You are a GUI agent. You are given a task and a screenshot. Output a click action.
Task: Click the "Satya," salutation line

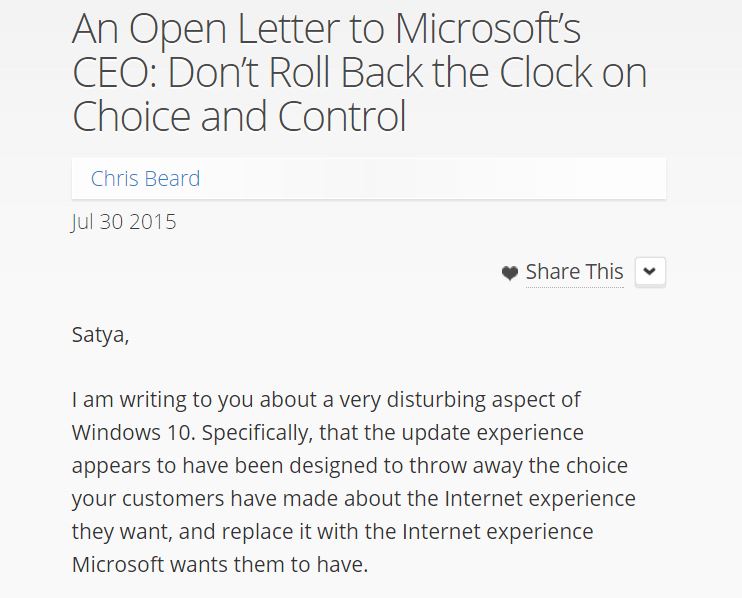pyautogui.click(x=100, y=335)
